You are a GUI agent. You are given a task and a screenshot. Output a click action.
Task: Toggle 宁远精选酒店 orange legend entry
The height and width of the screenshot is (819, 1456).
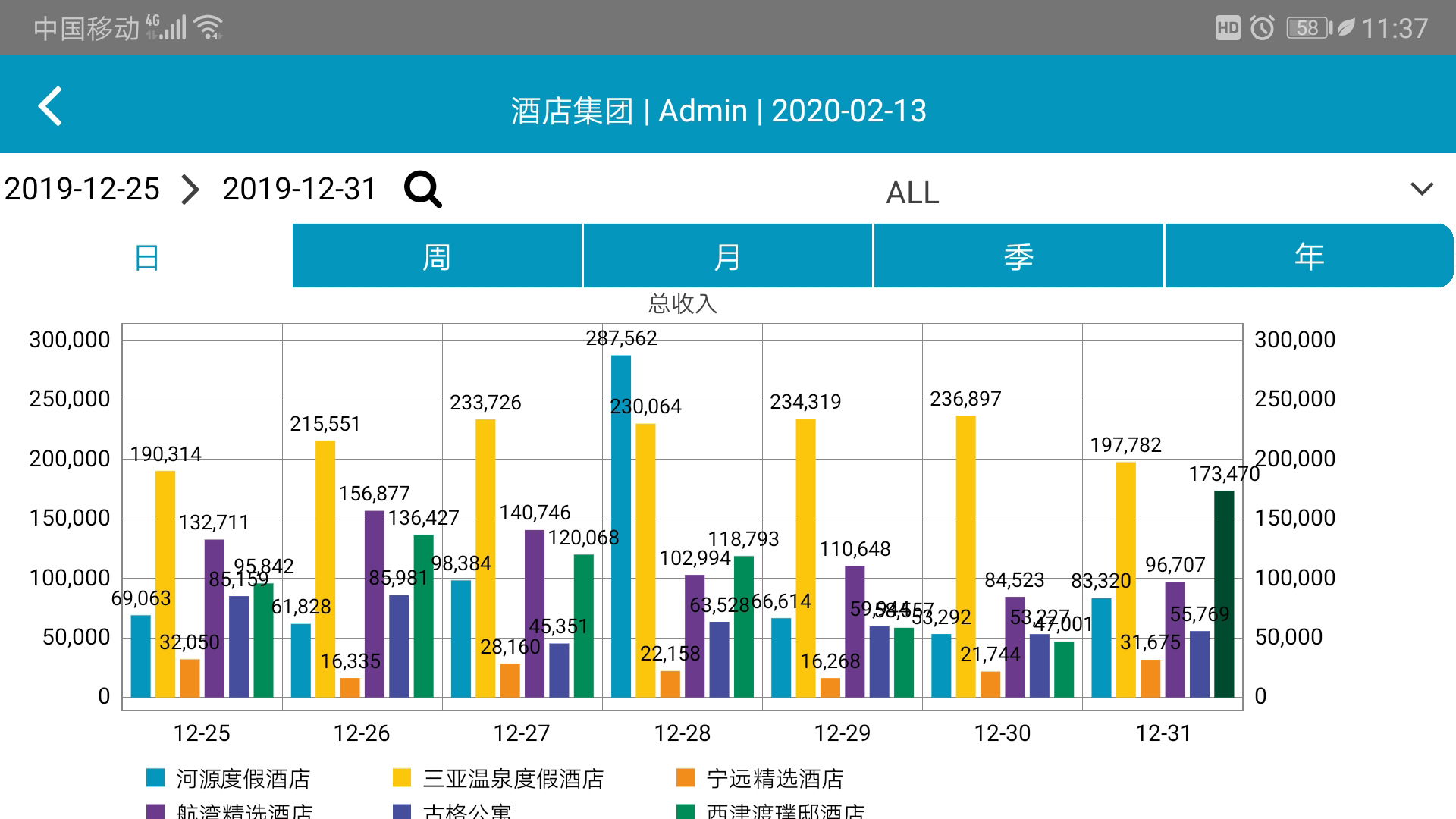click(x=773, y=778)
